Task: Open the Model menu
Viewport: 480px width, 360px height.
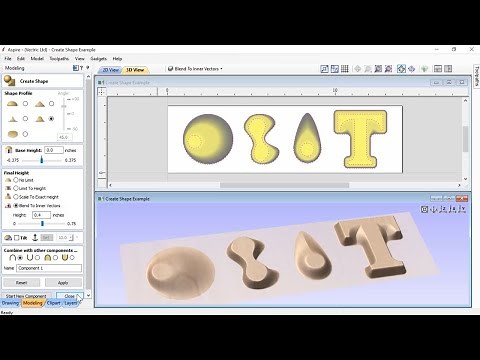Action: click(37, 59)
